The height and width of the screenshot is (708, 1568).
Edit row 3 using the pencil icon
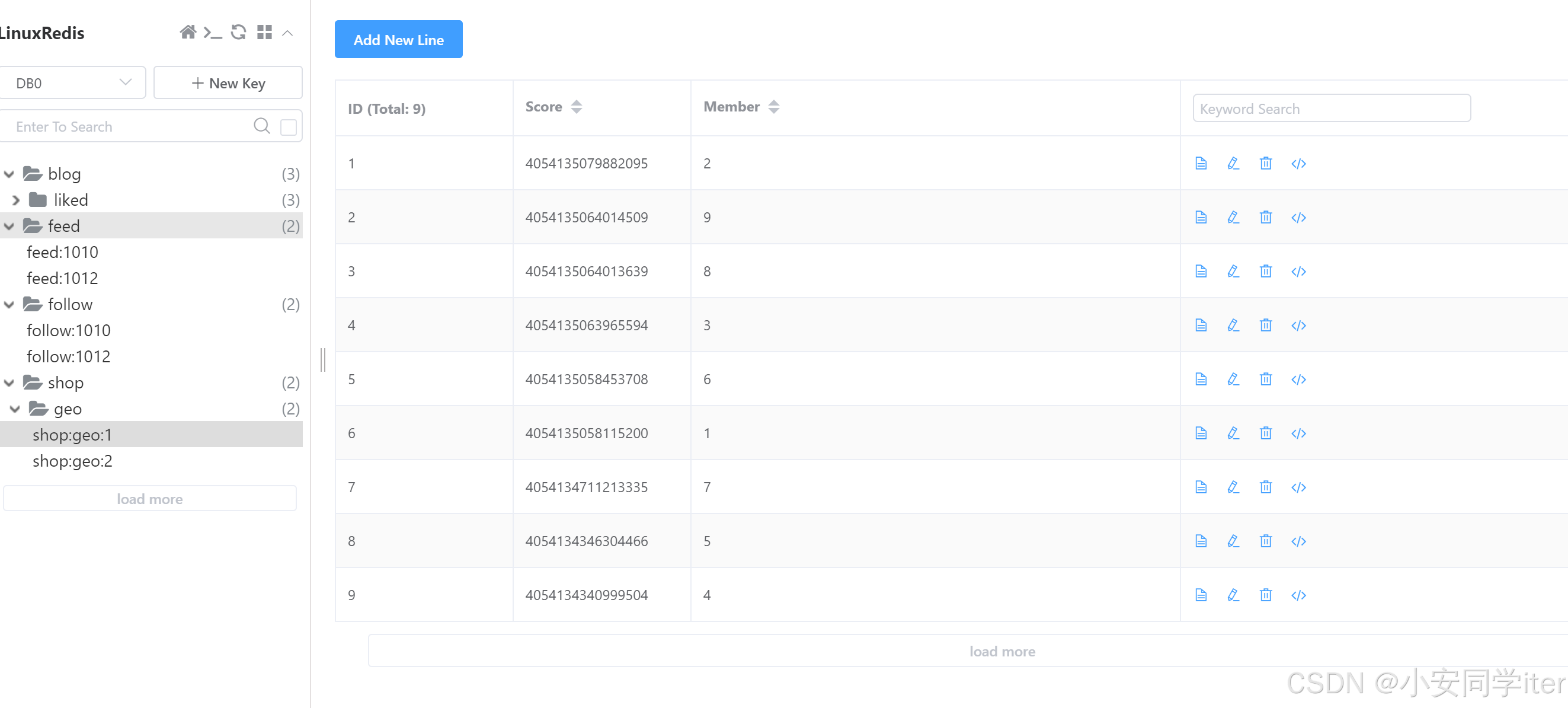point(1233,271)
